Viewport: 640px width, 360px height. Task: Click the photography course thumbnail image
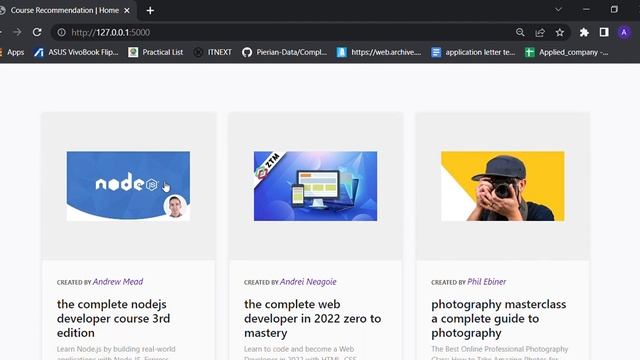coord(503,186)
